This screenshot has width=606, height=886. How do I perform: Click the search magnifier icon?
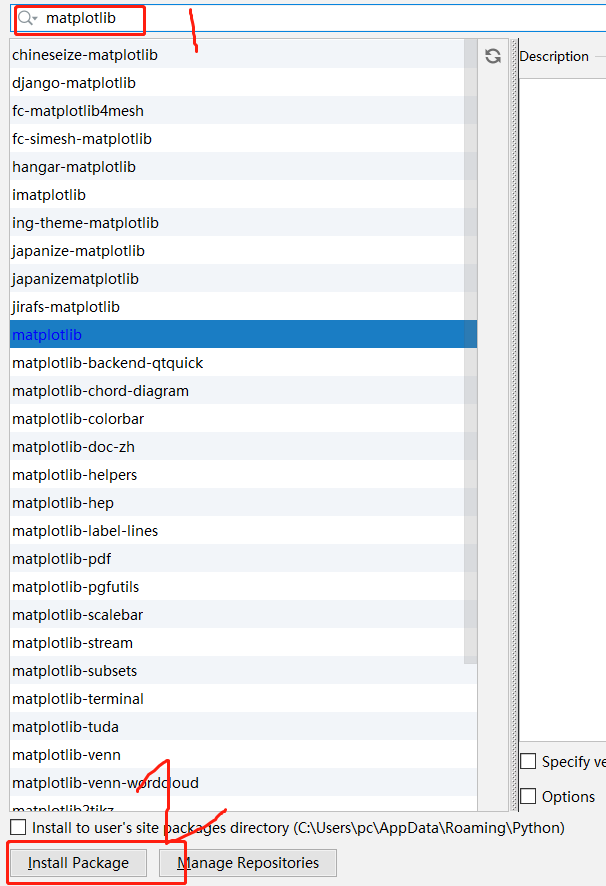pos(26,18)
